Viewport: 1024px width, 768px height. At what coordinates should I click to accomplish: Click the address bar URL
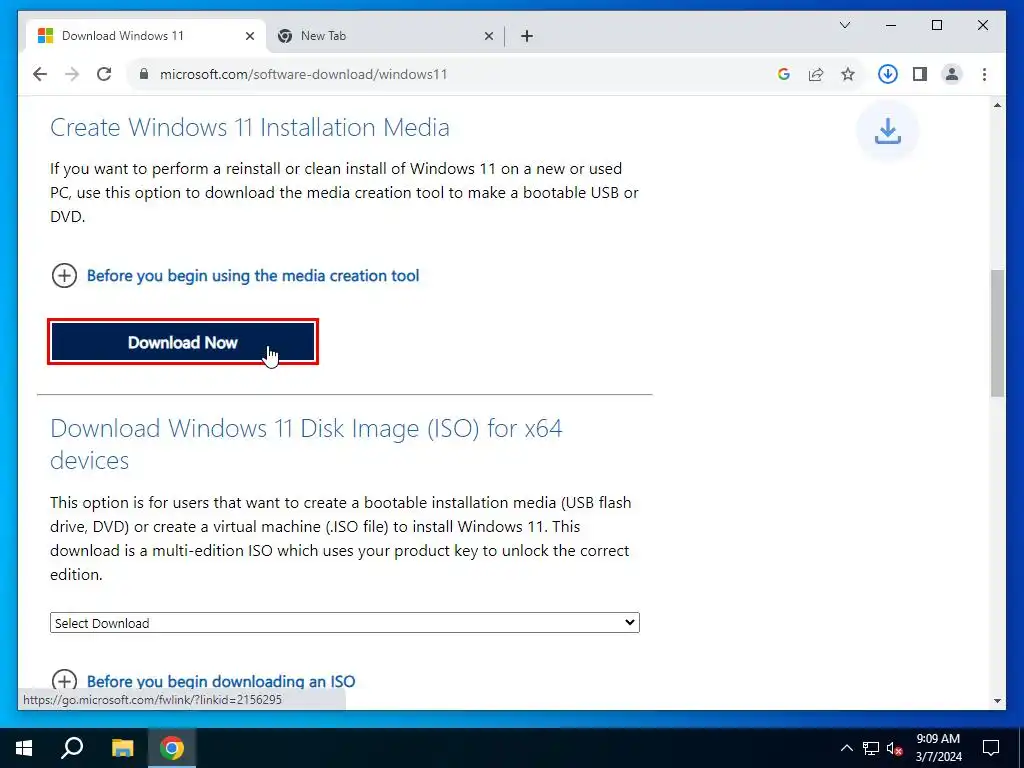[x=304, y=74]
